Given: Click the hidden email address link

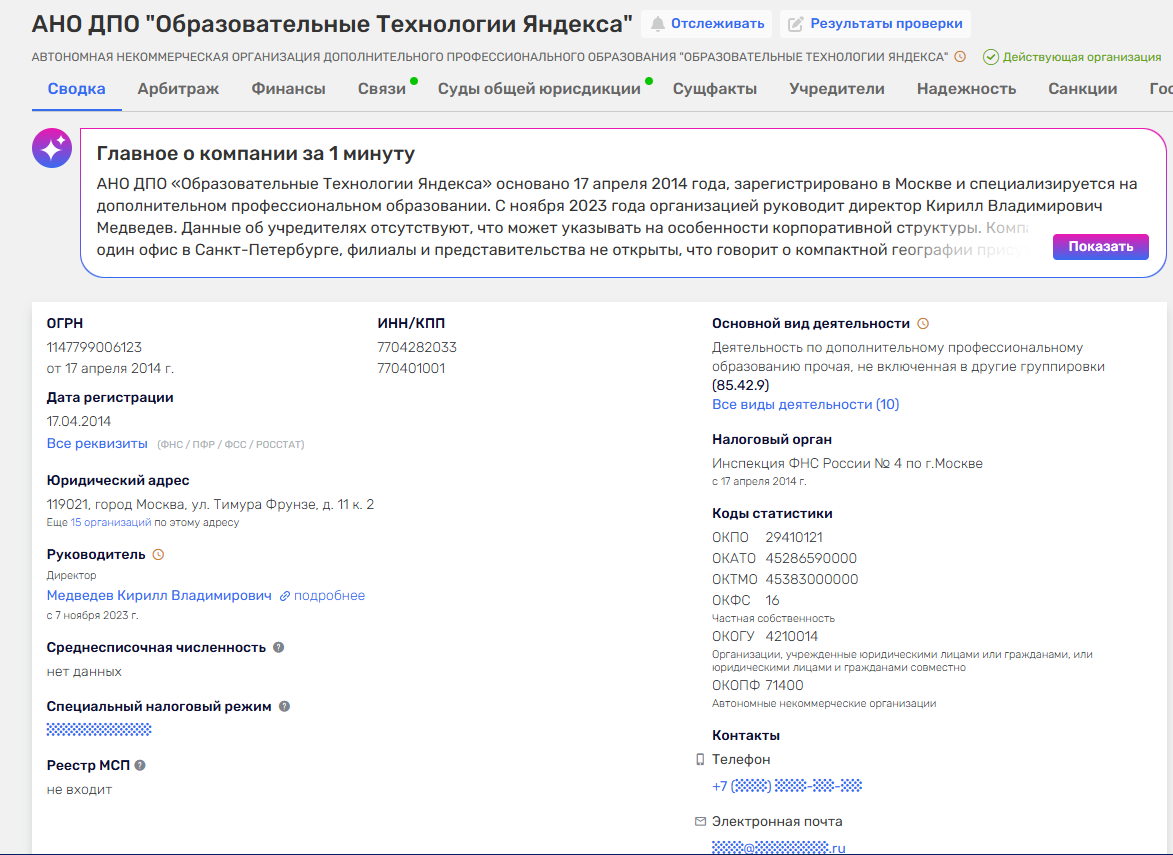Looking at the screenshot, I should (x=779, y=848).
